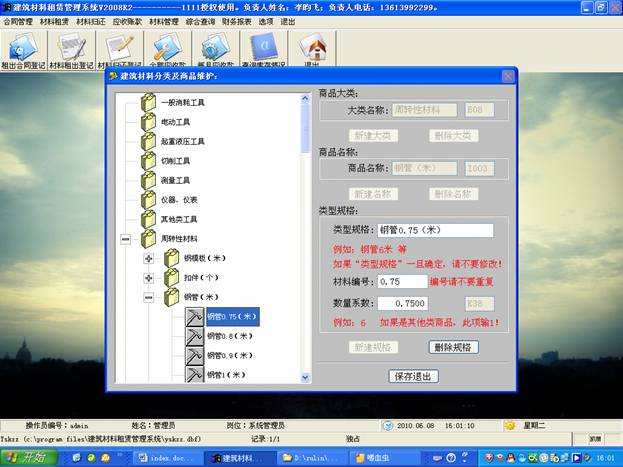Click the 删除规格 button
This screenshot has height=467, width=623.
tap(452, 347)
